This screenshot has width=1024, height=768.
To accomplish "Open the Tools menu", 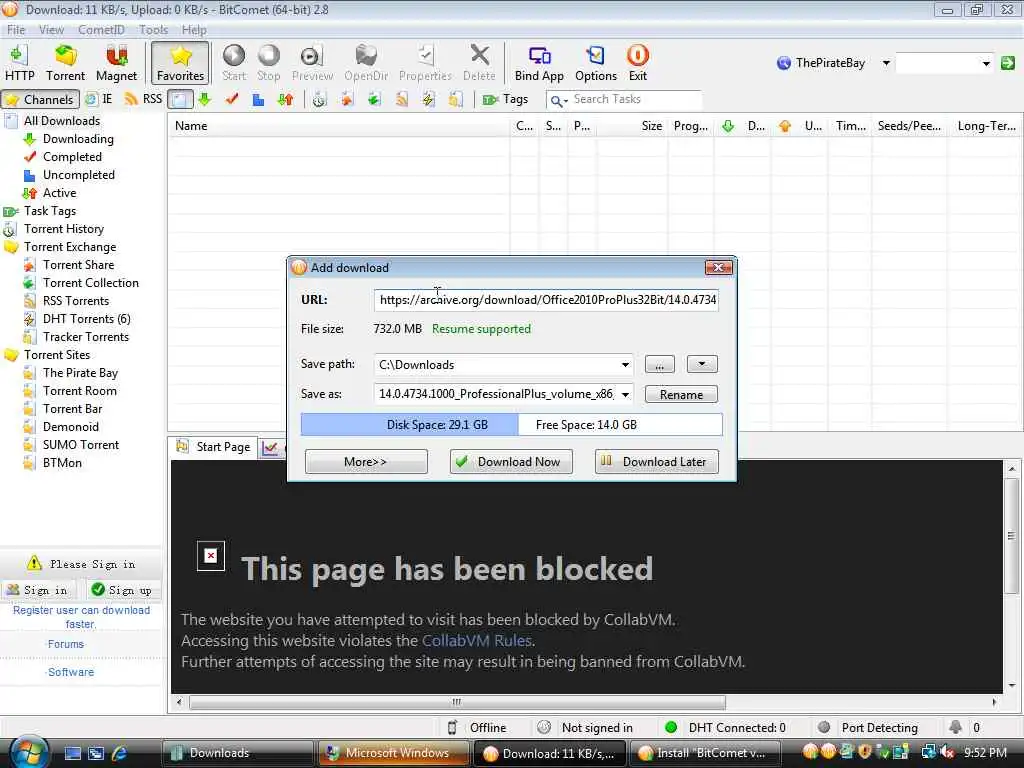I will pyautogui.click(x=153, y=30).
